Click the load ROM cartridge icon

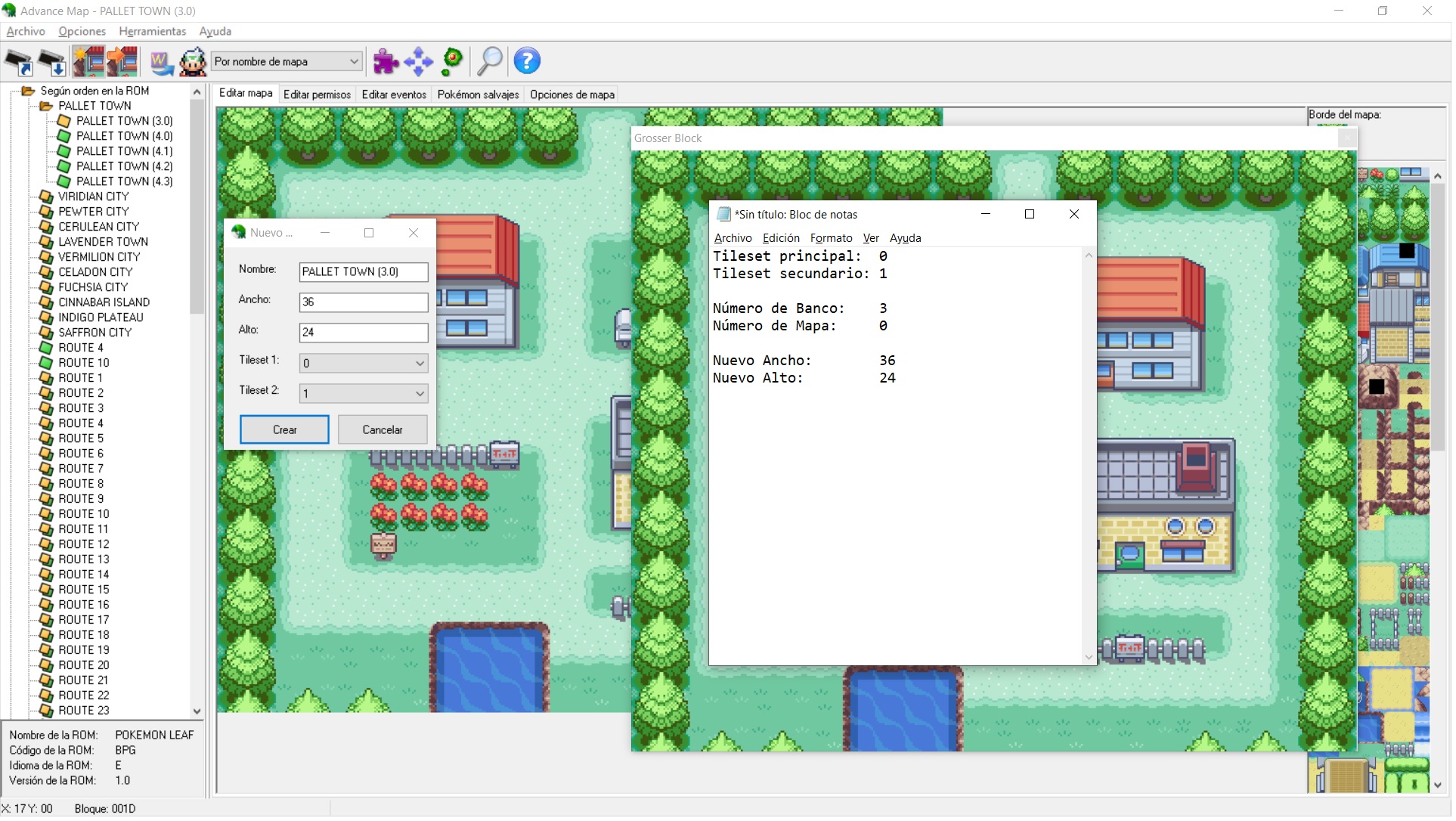click(19, 62)
